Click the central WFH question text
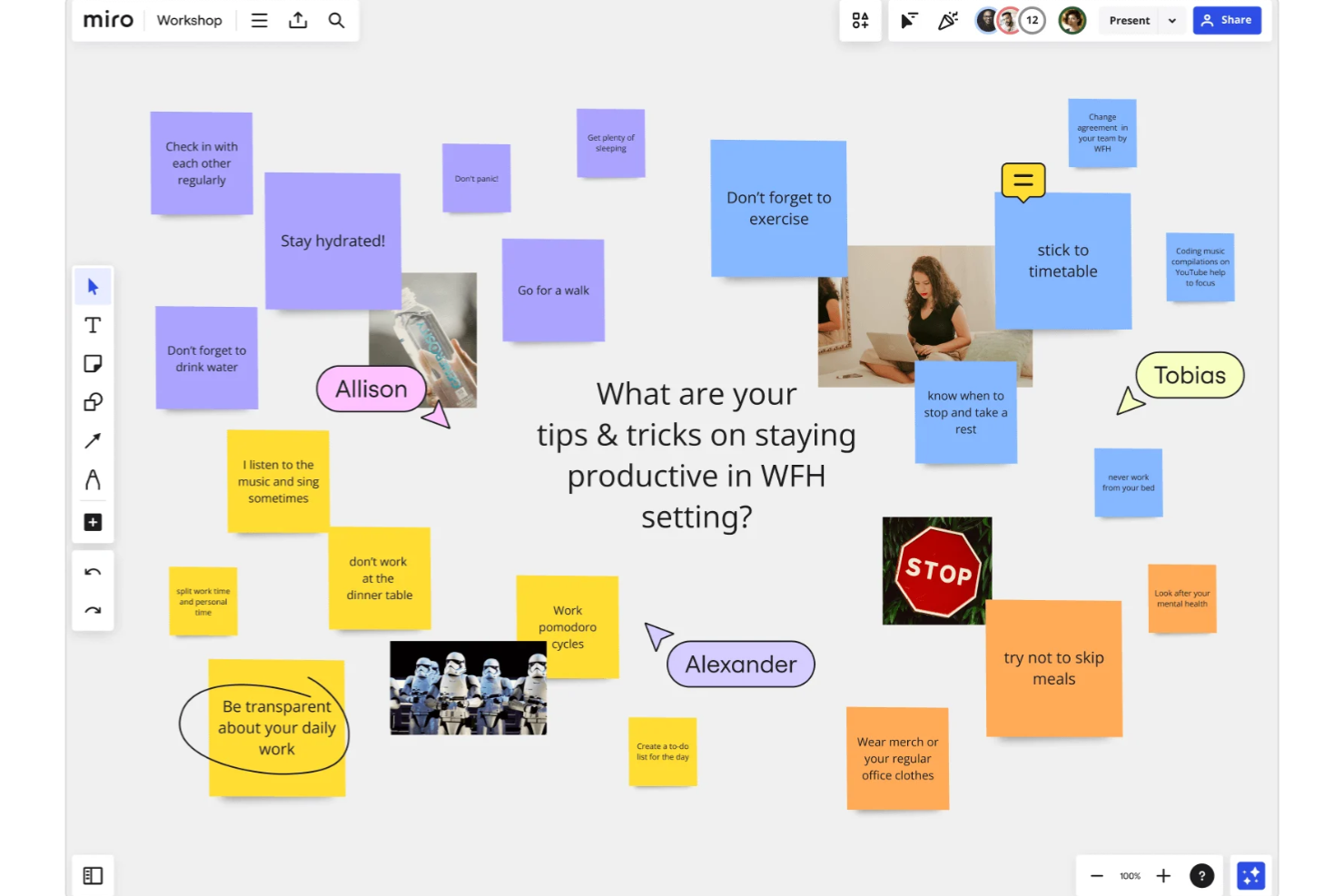This screenshot has height=896, width=1344. (x=697, y=456)
